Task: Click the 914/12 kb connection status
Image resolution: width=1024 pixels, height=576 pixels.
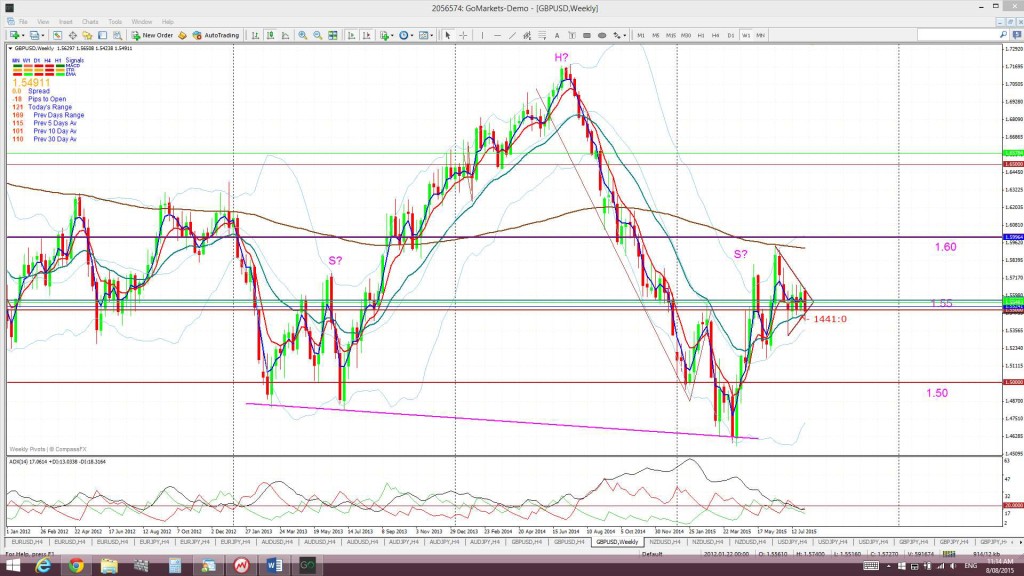Action: click(x=987, y=554)
